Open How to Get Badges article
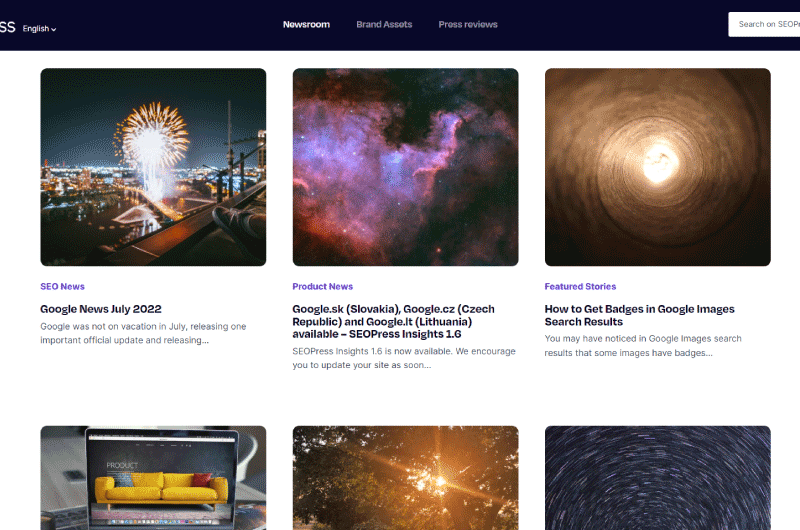The height and width of the screenshot is (530, 800). click(639, 315)
